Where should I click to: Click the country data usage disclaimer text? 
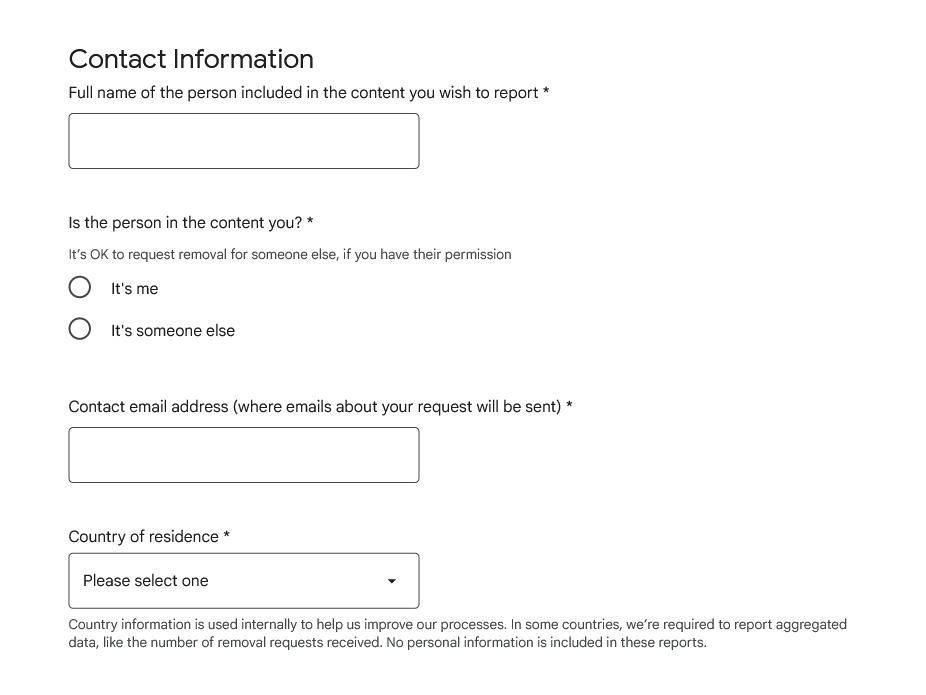tap(456, 634)
